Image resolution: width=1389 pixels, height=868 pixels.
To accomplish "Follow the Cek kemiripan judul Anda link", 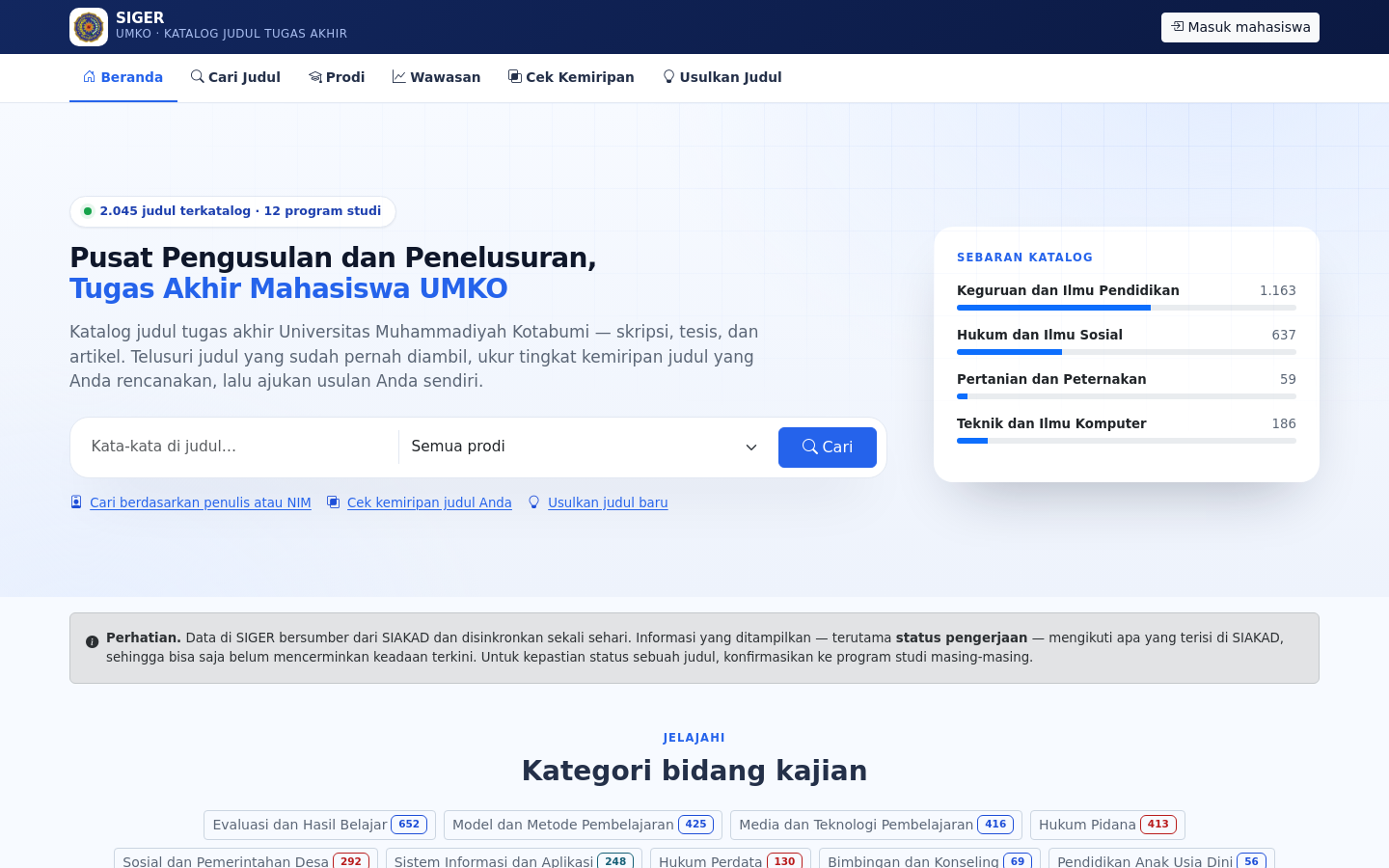I will tap(429, 502).
